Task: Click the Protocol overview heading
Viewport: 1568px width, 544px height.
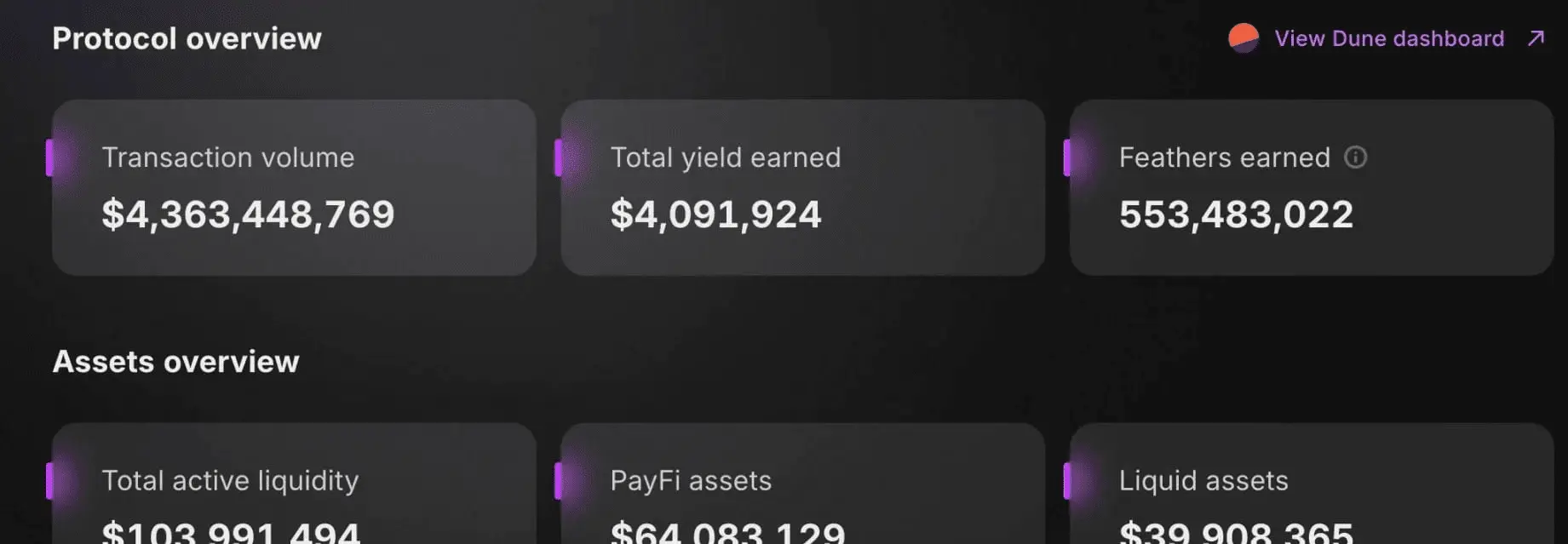Action: [x=187, y=38]
